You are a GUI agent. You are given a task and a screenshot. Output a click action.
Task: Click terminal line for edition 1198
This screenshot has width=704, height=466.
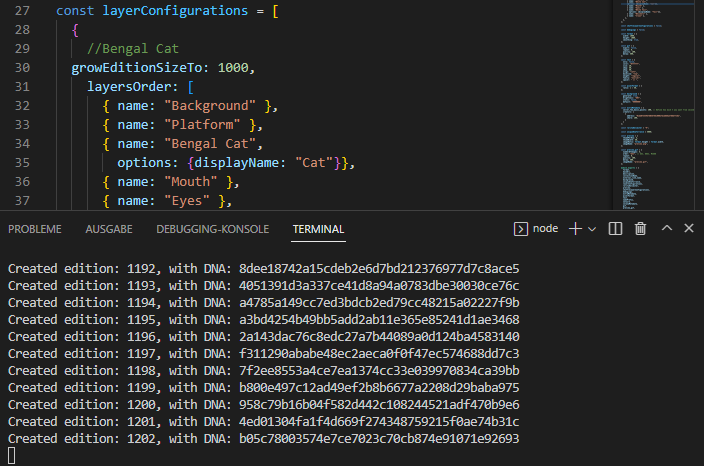point(264,371)
